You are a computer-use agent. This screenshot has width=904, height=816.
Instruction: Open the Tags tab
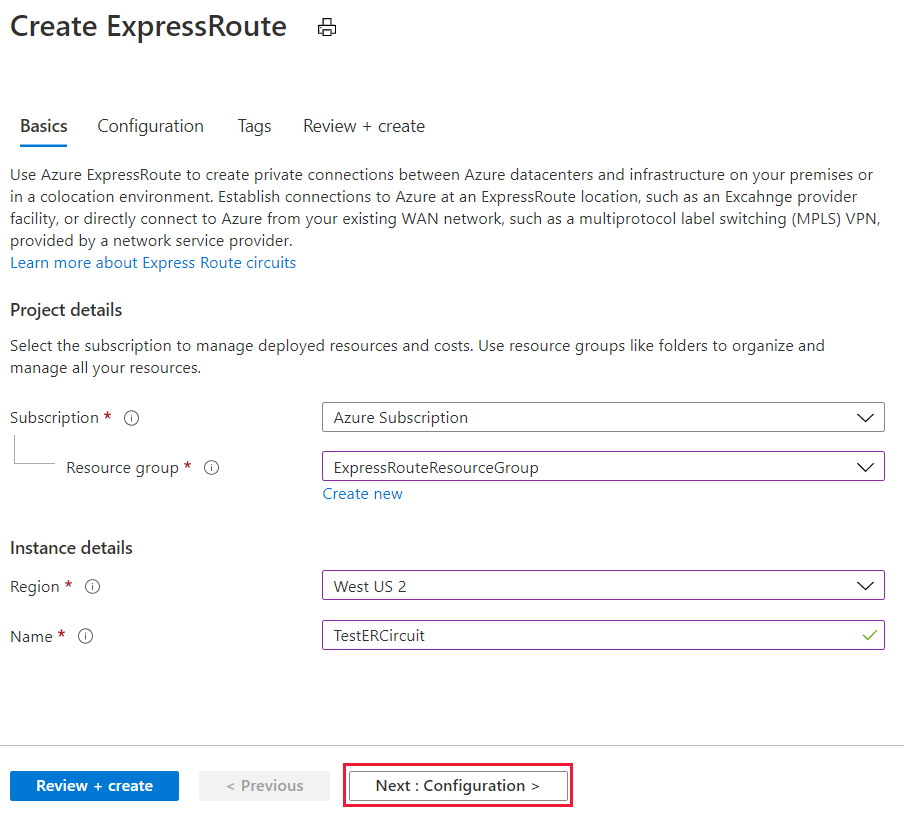254,126
